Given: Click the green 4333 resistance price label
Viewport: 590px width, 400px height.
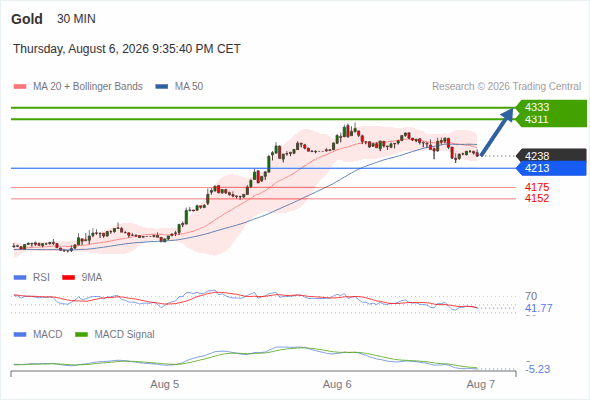Looking at the screenshot, I should click(537, 107).
